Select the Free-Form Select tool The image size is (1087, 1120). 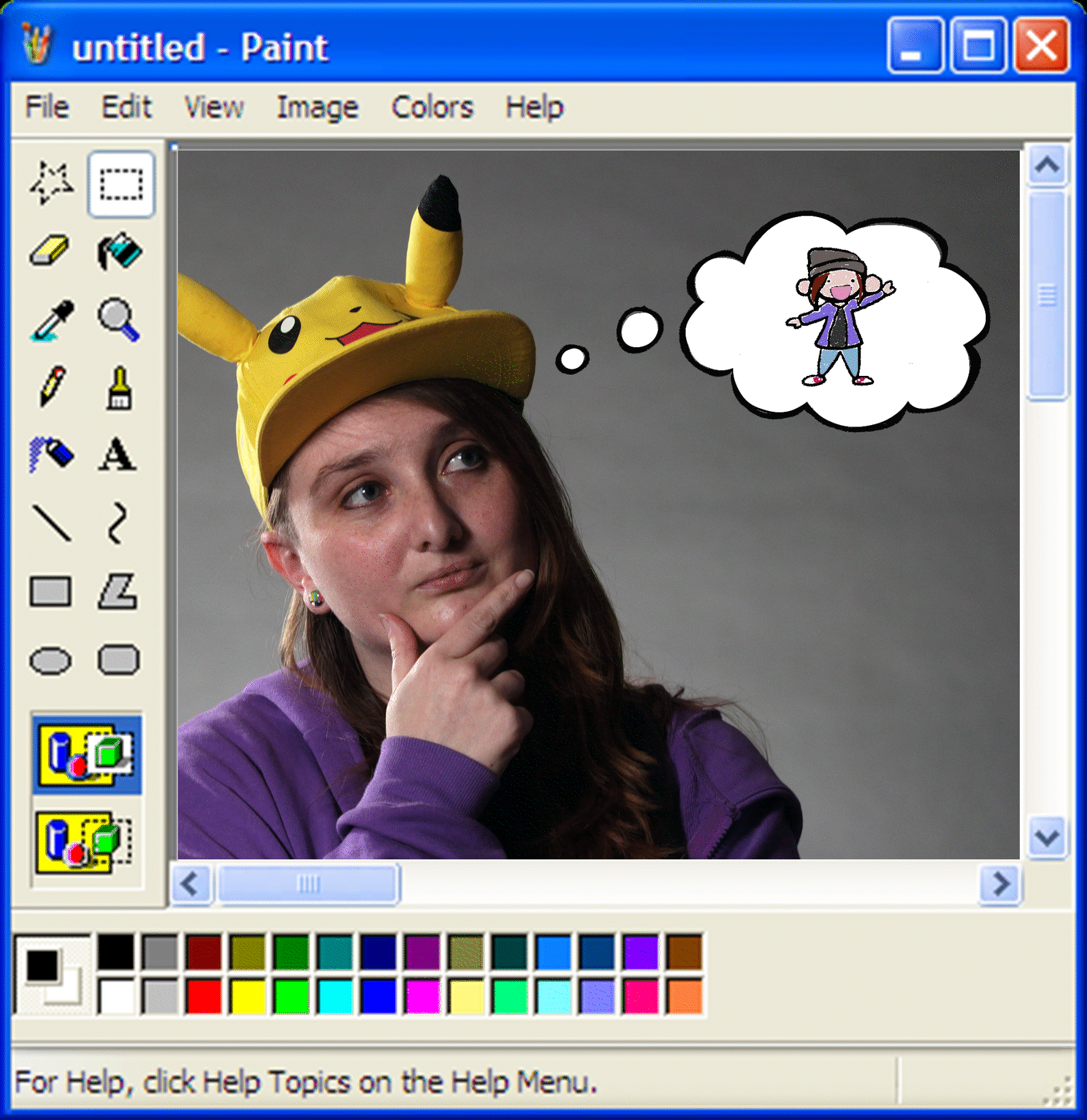51,183
